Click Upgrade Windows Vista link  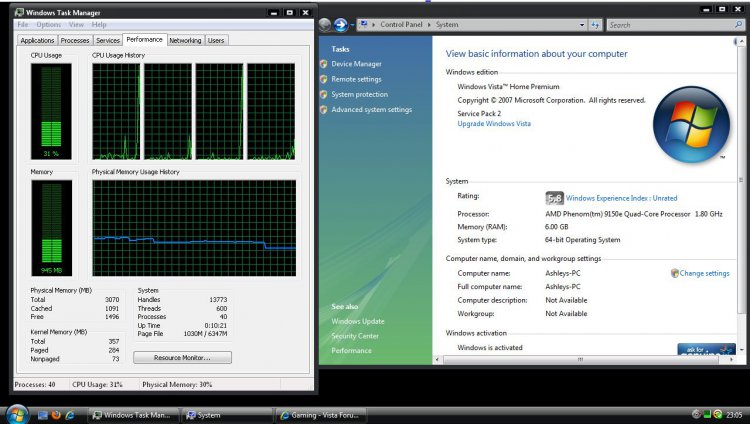pos(494,123)
